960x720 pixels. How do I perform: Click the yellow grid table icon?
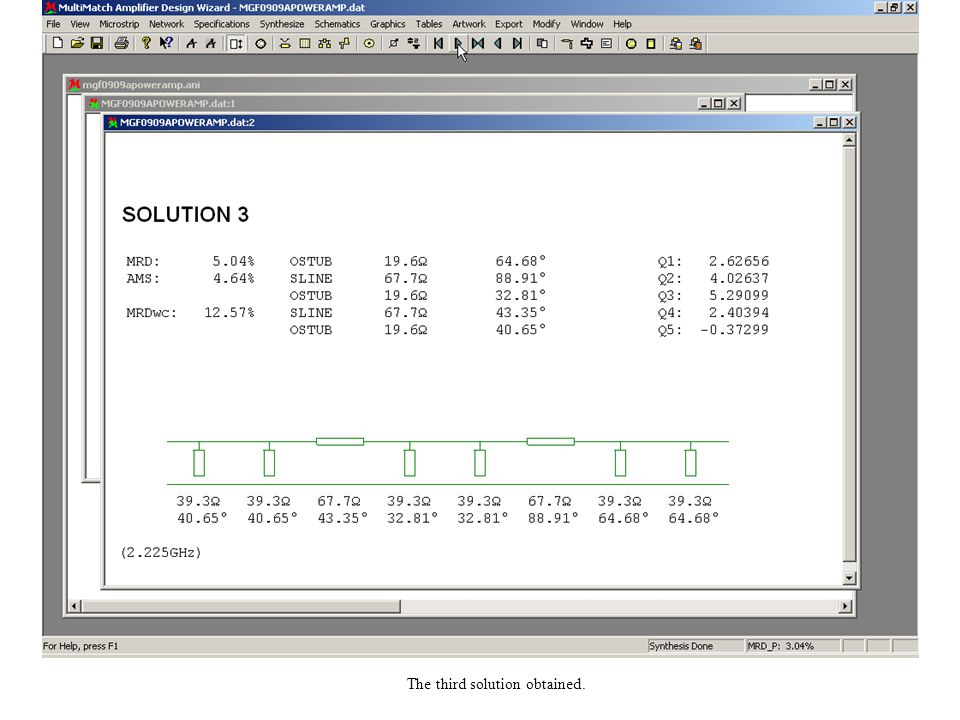tap(305, 43)
